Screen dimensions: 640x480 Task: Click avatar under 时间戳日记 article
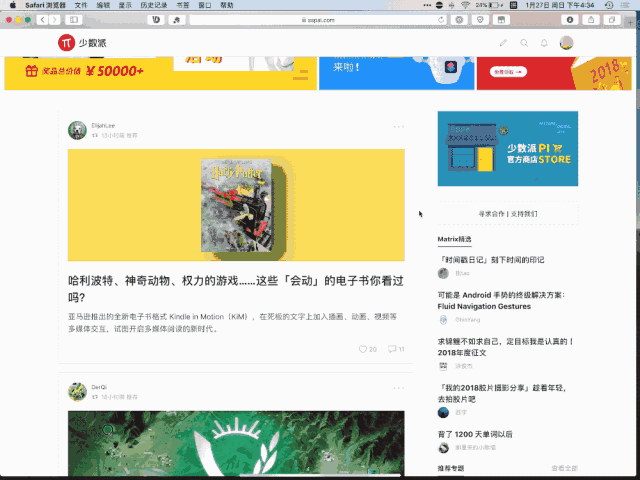443,273
